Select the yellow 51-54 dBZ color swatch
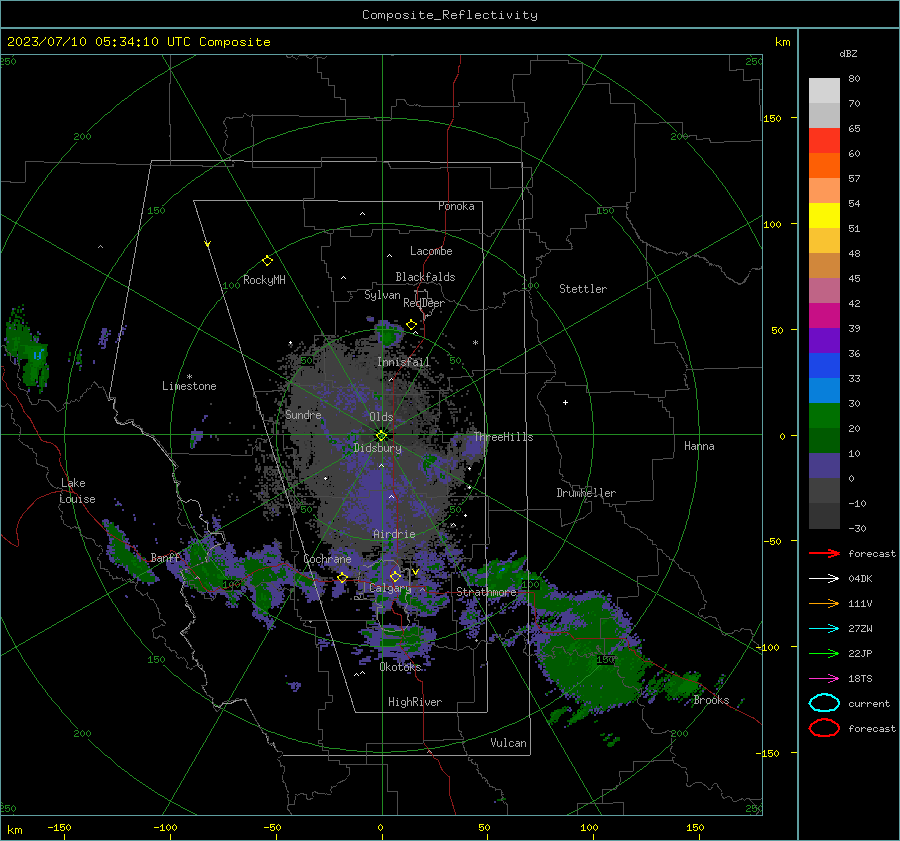This screenshot has height=841, width=900. [824, 215]
